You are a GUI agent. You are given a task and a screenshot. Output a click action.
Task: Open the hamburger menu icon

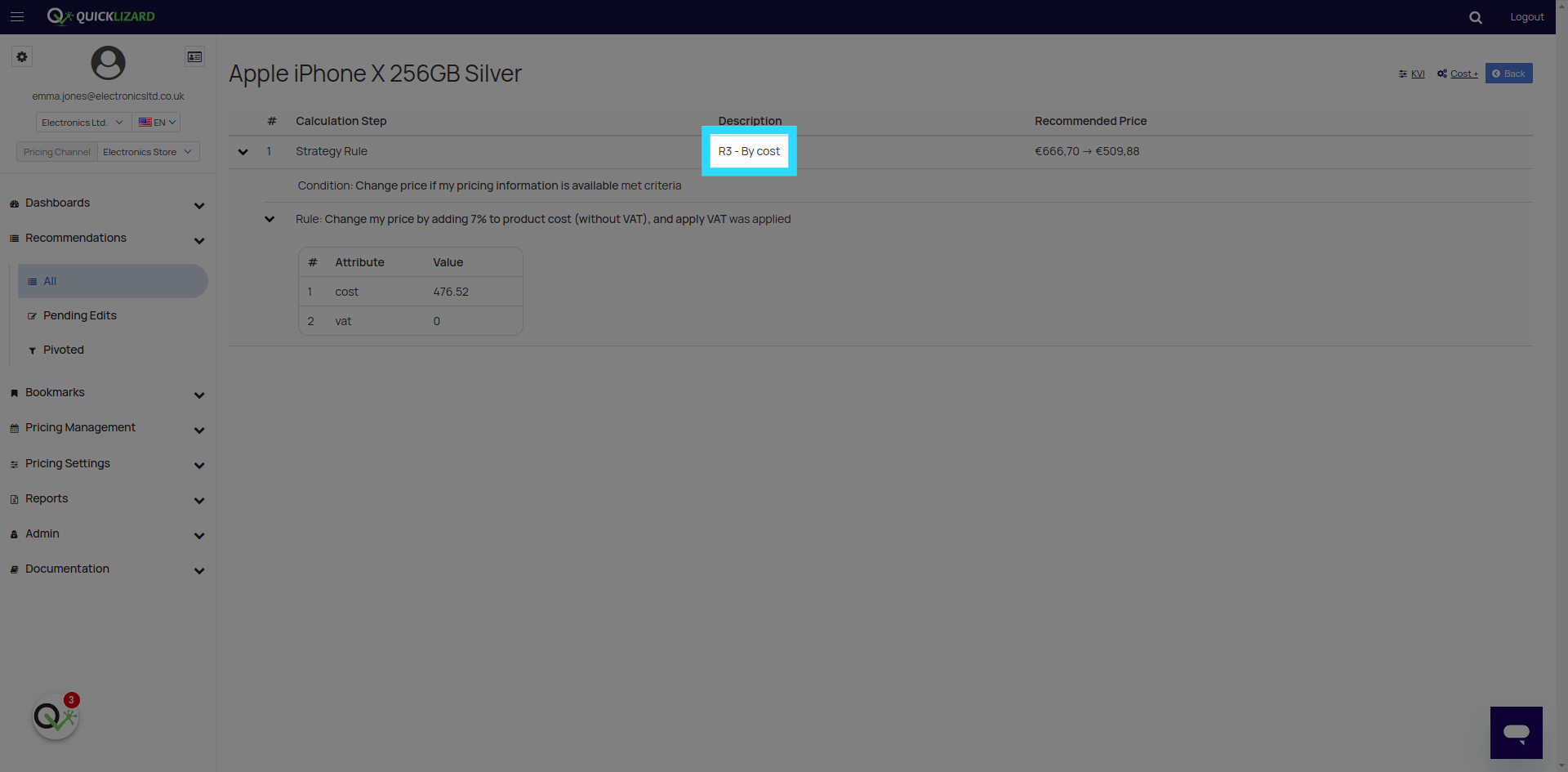point(17,16)
